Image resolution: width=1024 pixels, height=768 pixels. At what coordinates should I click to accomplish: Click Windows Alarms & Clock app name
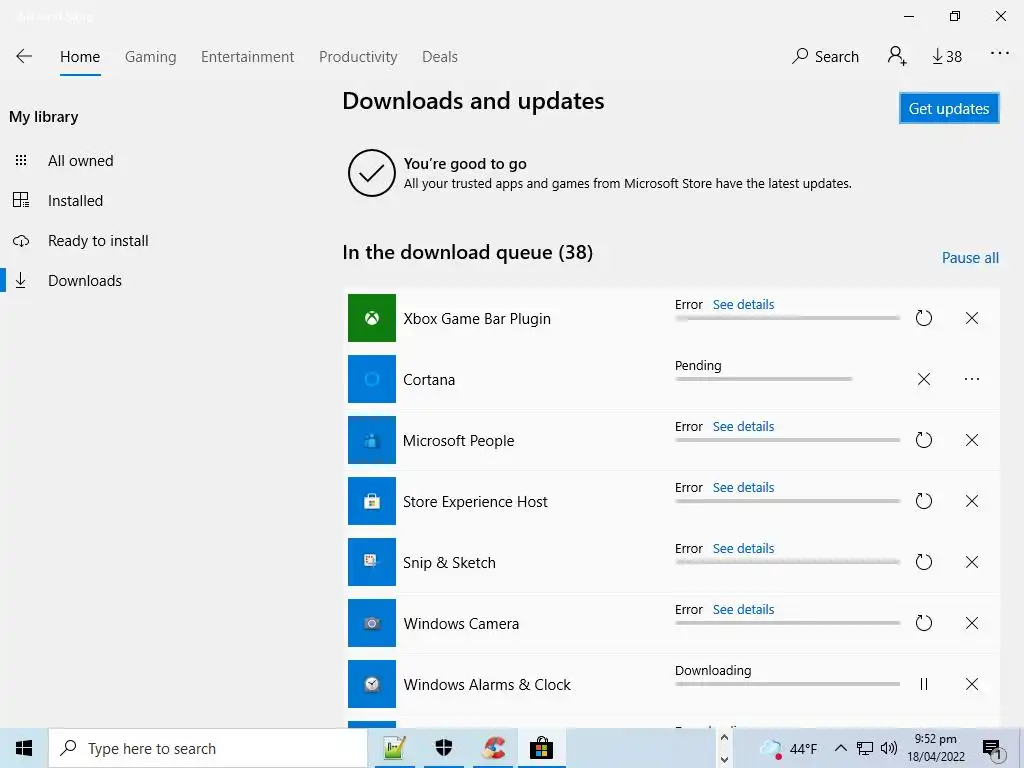pos(487,684)
